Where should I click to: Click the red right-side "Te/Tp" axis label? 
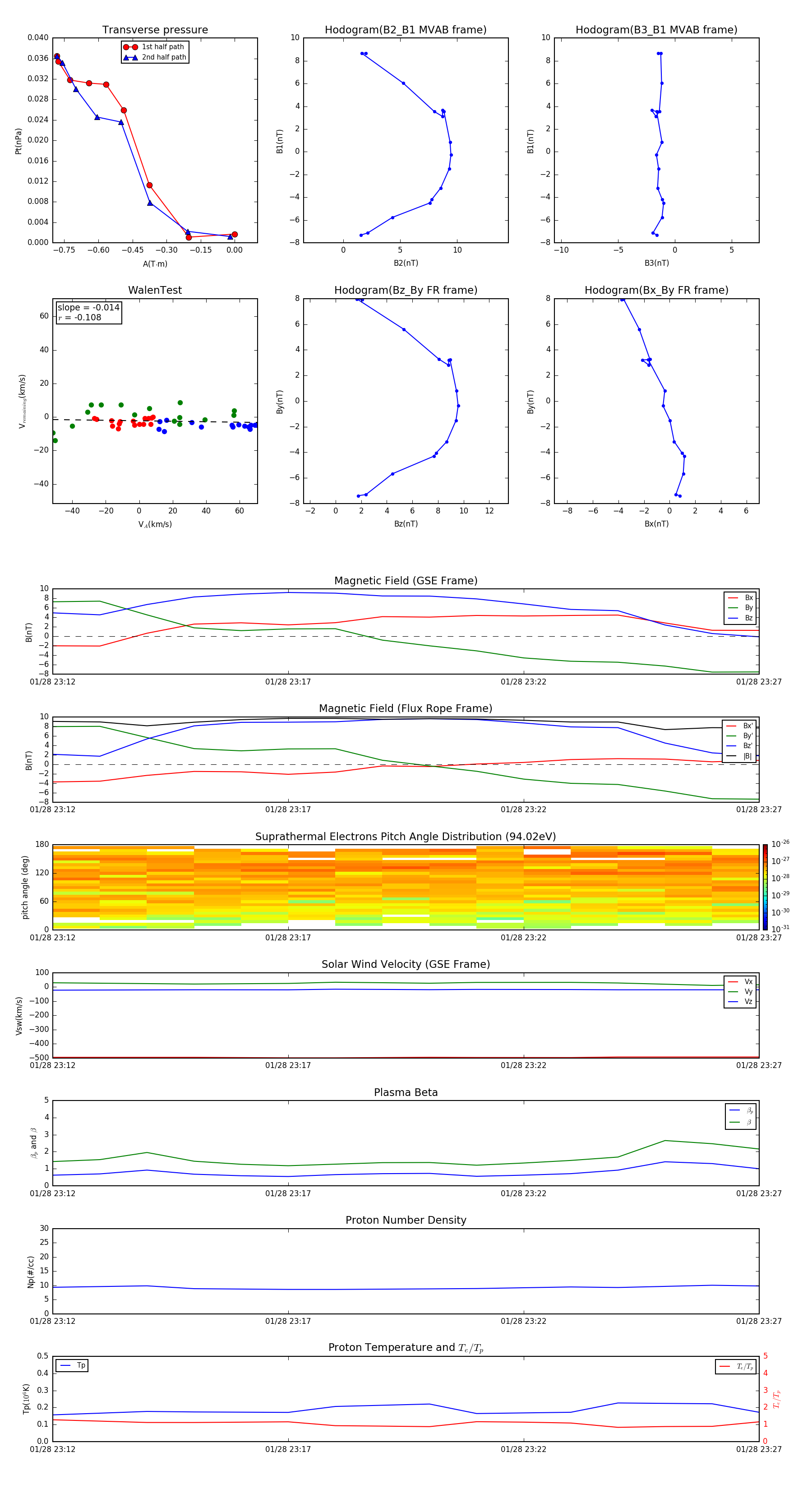click(776, 1399)
